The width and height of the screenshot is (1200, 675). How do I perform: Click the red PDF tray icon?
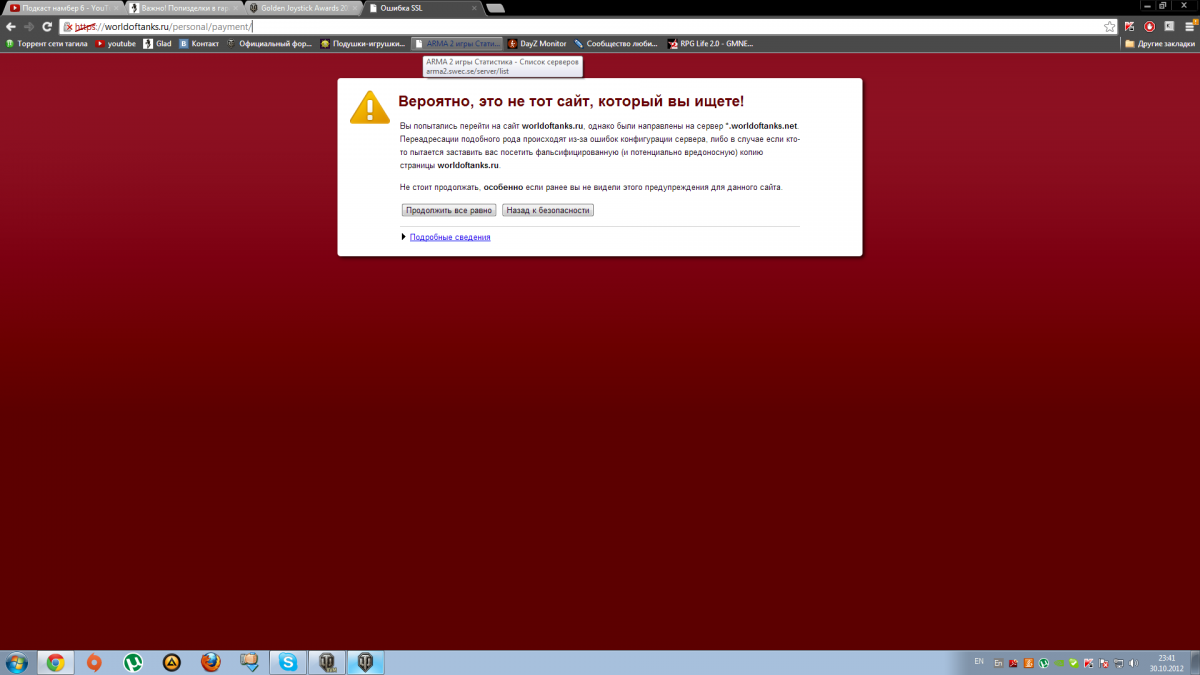coord(1013,663)
